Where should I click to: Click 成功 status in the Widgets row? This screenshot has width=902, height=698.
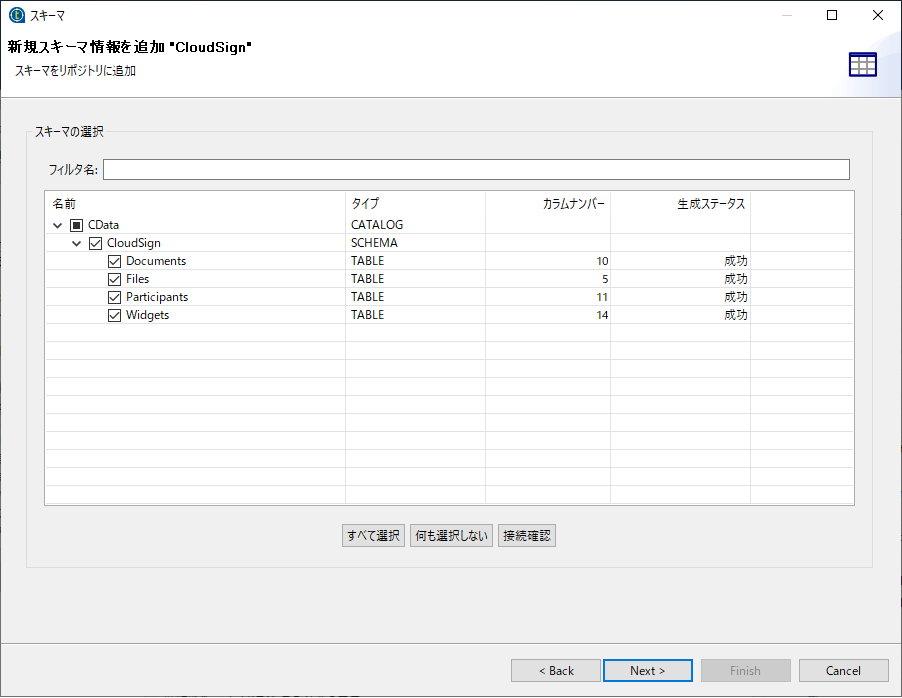click(736, 315)
